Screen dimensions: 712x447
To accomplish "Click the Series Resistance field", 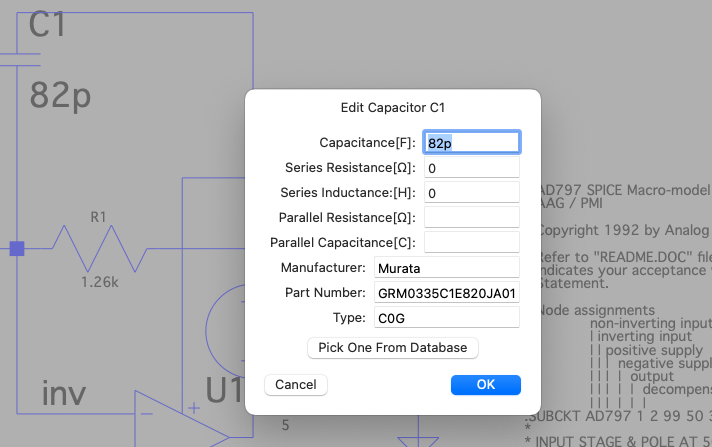I will click(x=472, y=168).
